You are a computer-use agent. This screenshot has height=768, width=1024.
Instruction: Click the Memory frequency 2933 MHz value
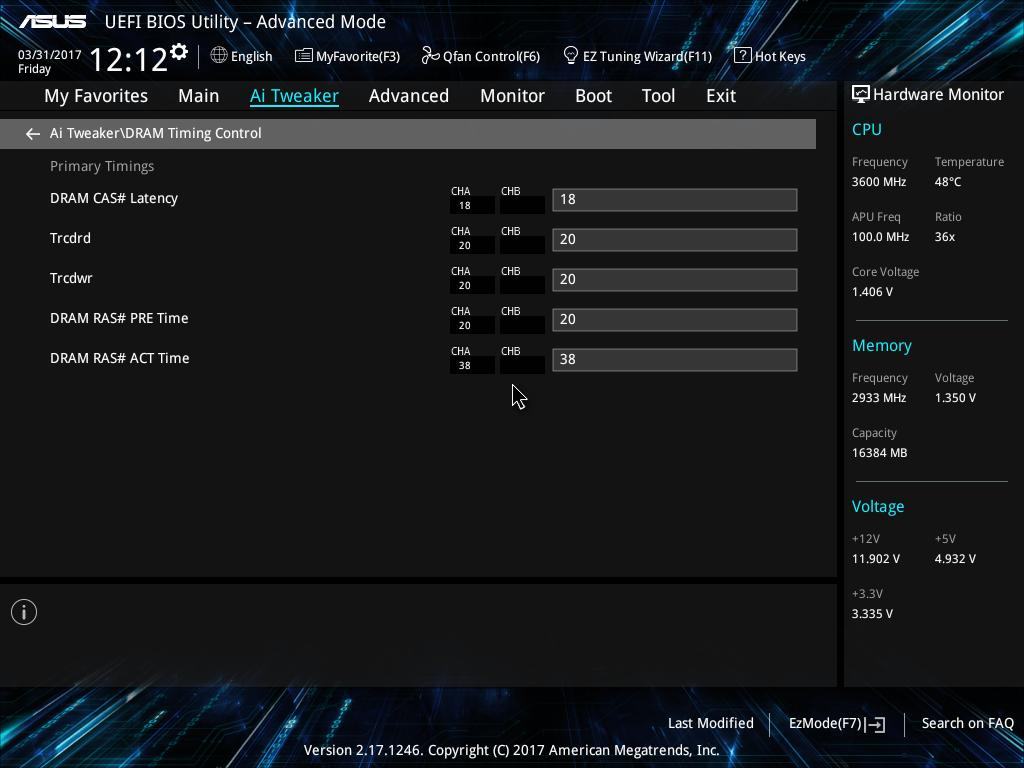coord(878,398)
